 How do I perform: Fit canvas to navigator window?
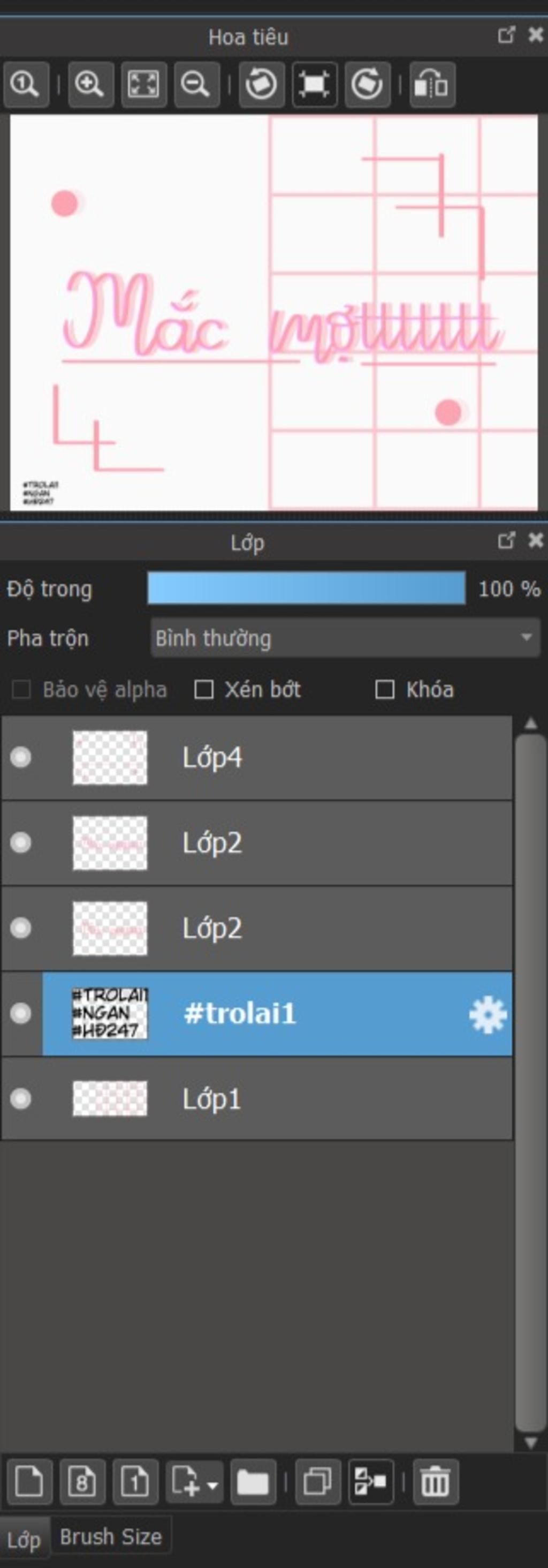tap(143, 84)
